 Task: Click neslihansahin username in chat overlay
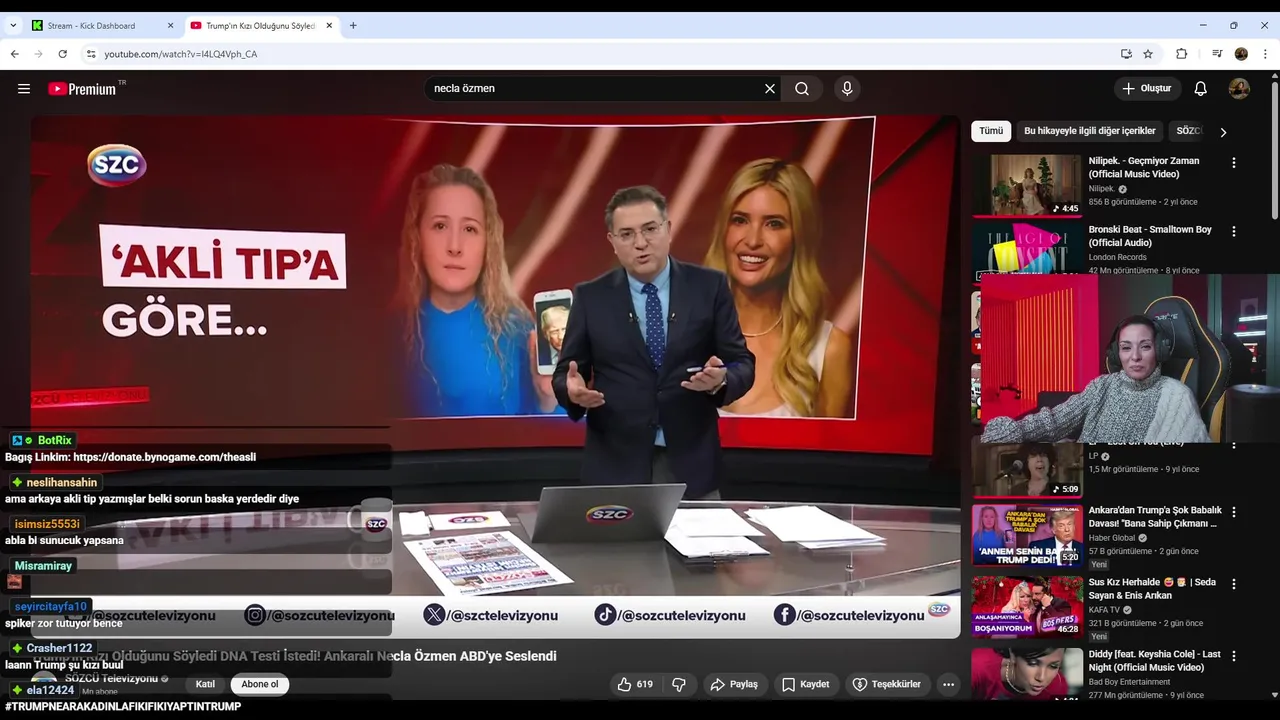[x=62, y=482]
